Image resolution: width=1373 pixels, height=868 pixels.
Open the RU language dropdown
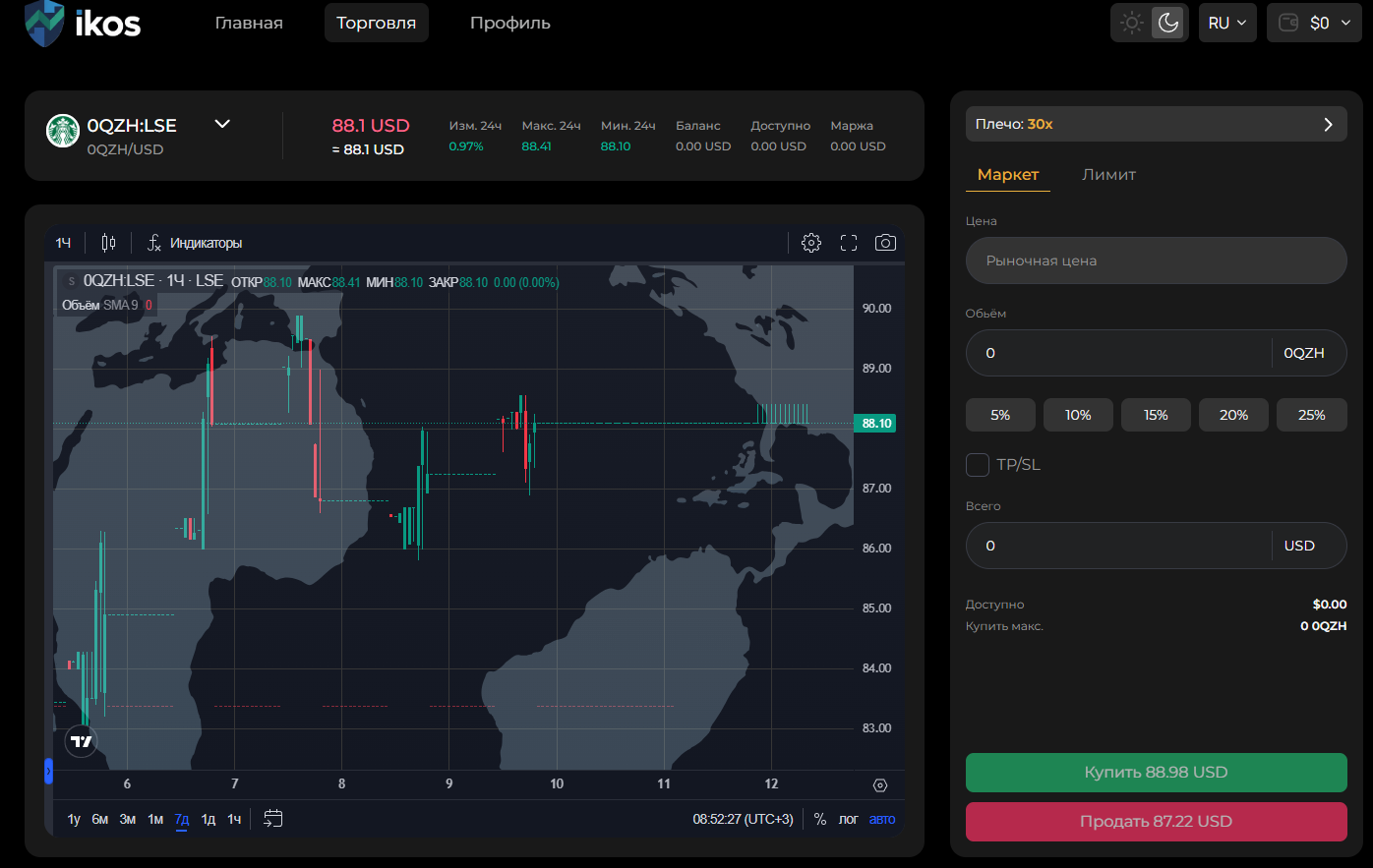point(1226,23)
